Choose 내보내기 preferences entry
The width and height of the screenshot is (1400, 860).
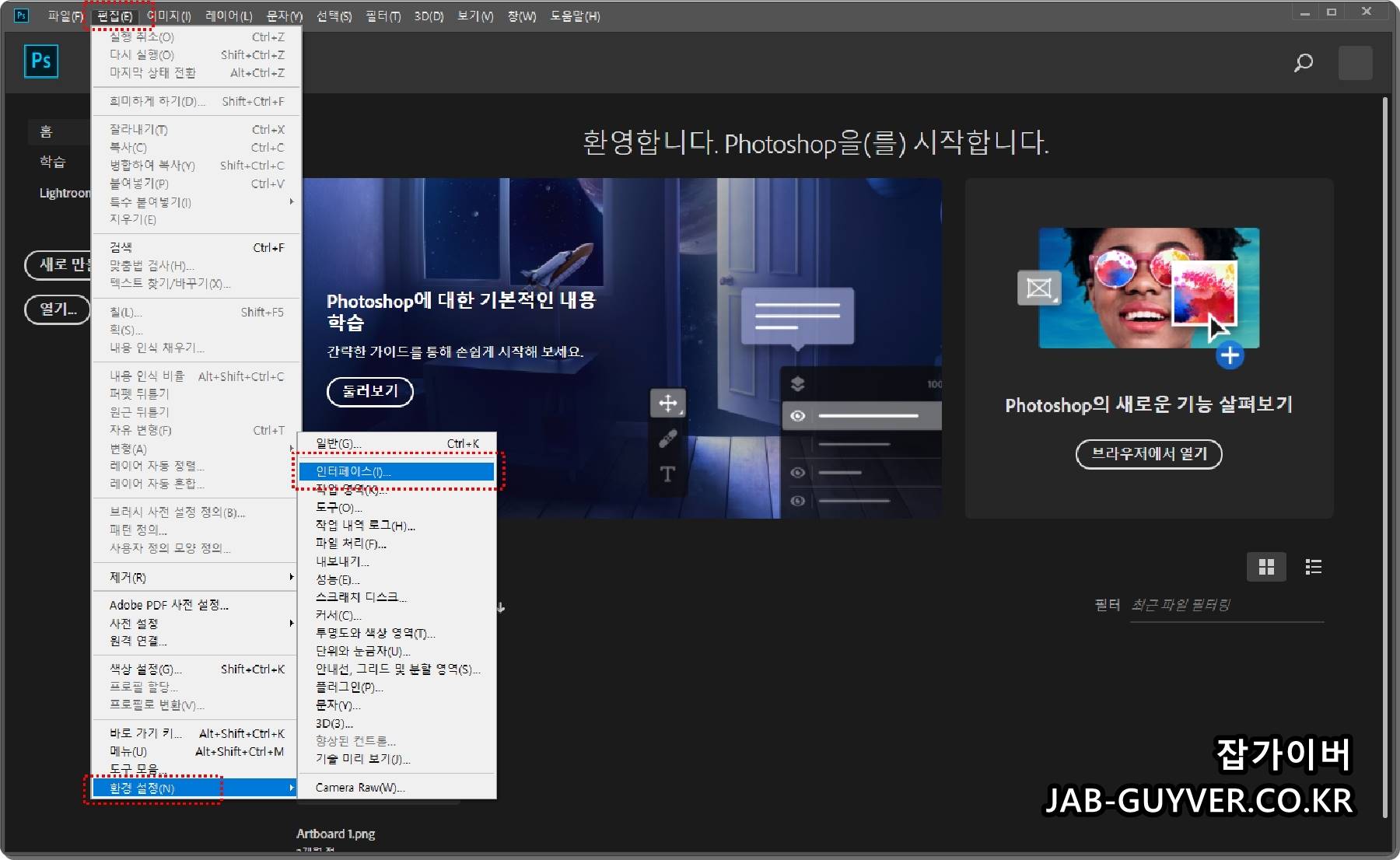click(397, 561)
